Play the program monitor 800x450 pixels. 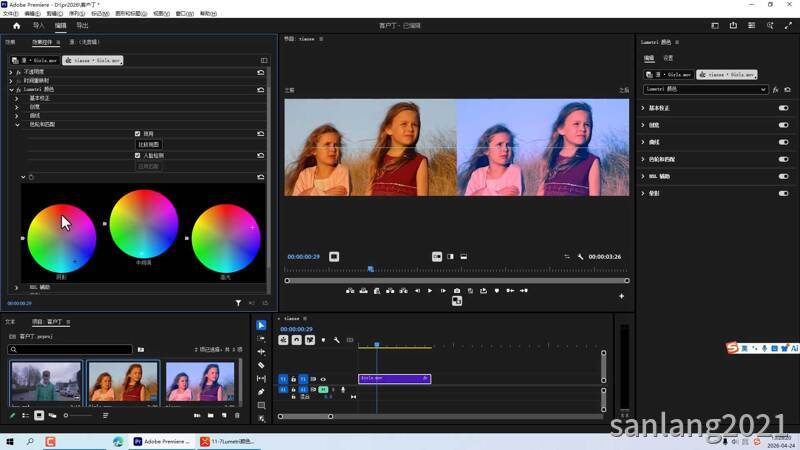tap(430, 291)
